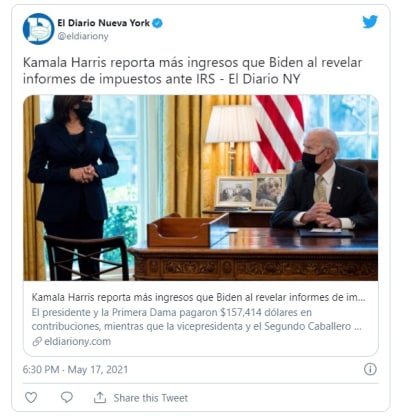Click the share upload arrow icon
400x416 pixels.
point(100,397)
